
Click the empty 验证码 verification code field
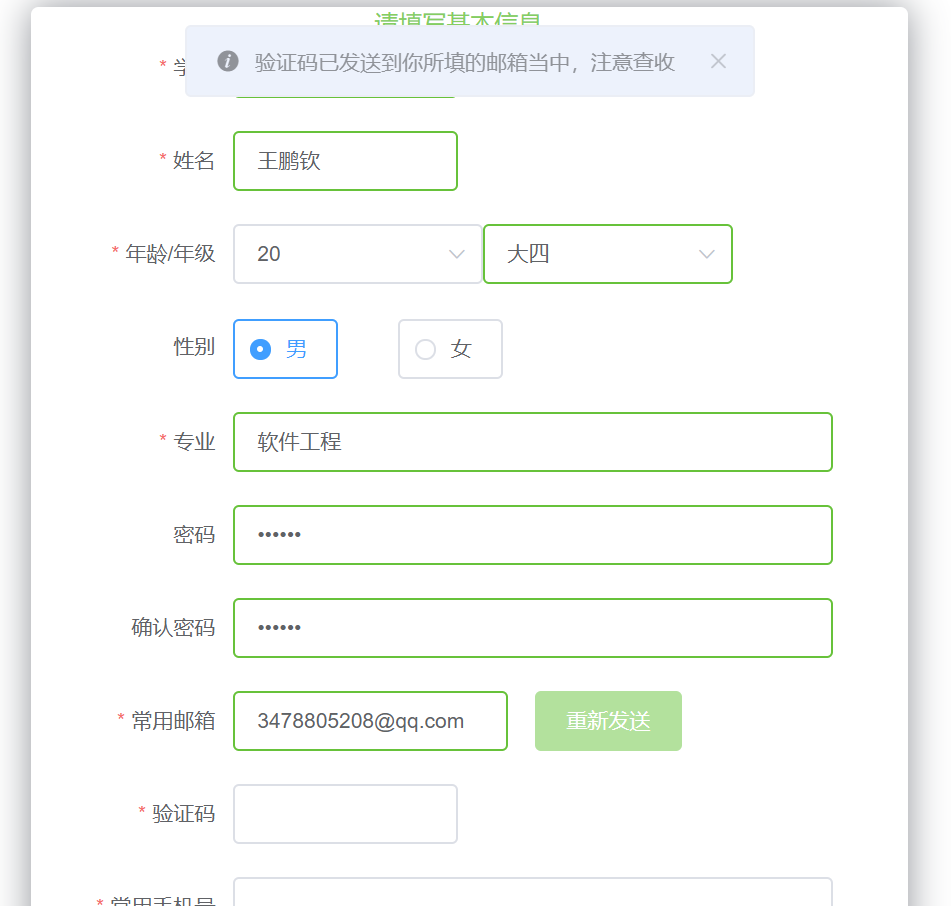click(x=345, y=814)
